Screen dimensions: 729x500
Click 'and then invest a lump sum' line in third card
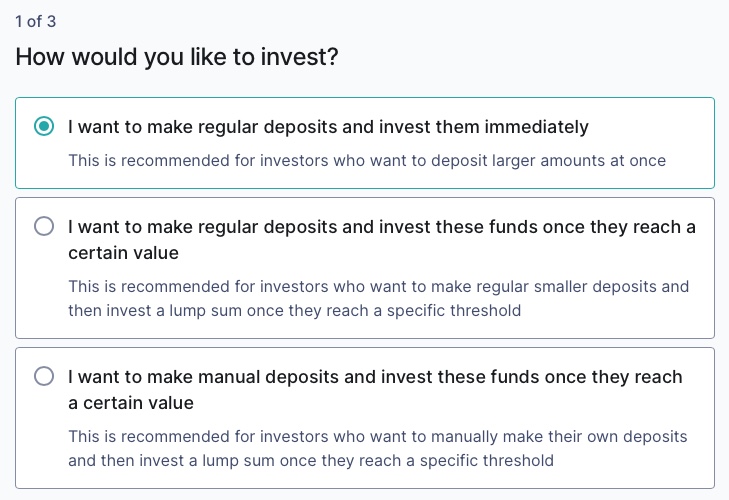310,461
